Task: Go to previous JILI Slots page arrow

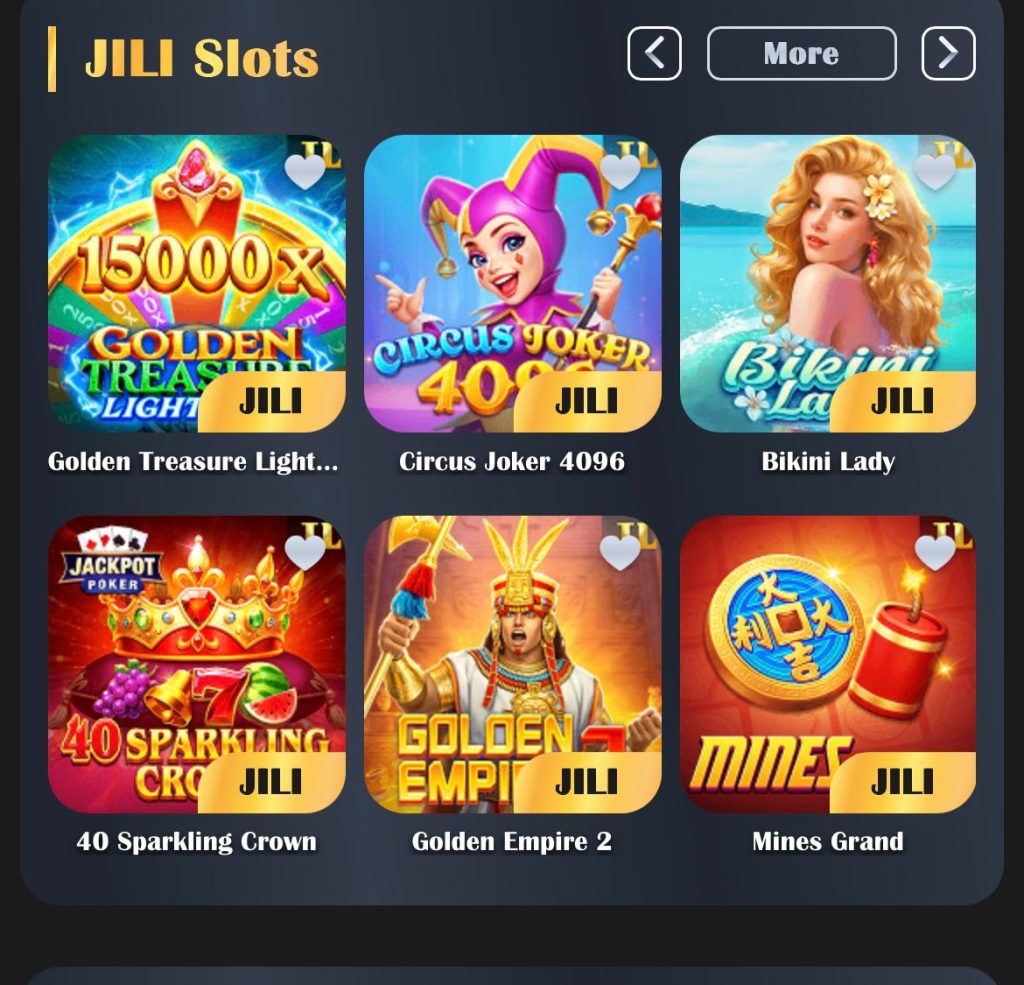Action: pos(654,54)
